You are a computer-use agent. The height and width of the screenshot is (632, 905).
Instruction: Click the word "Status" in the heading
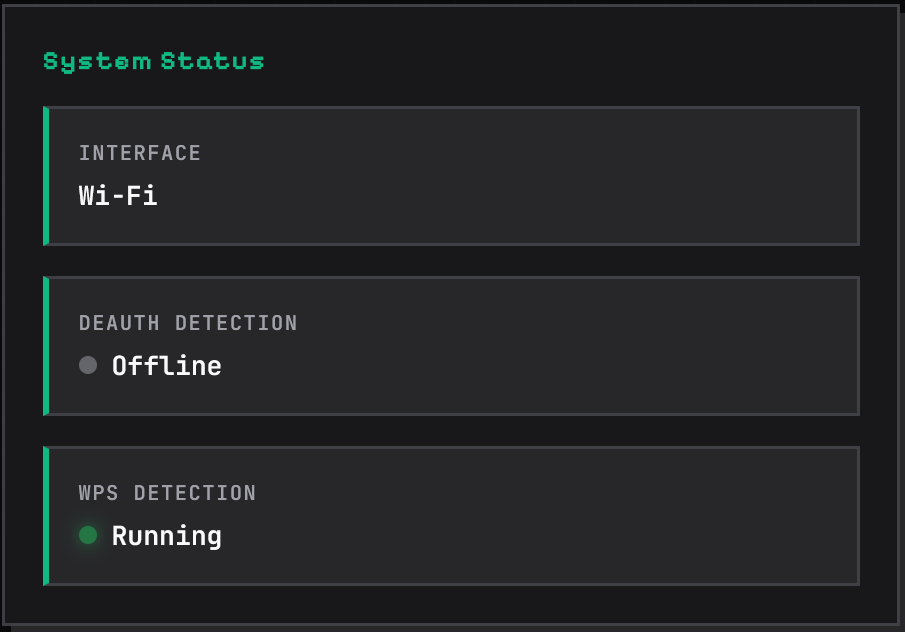[x=212, y=62]
